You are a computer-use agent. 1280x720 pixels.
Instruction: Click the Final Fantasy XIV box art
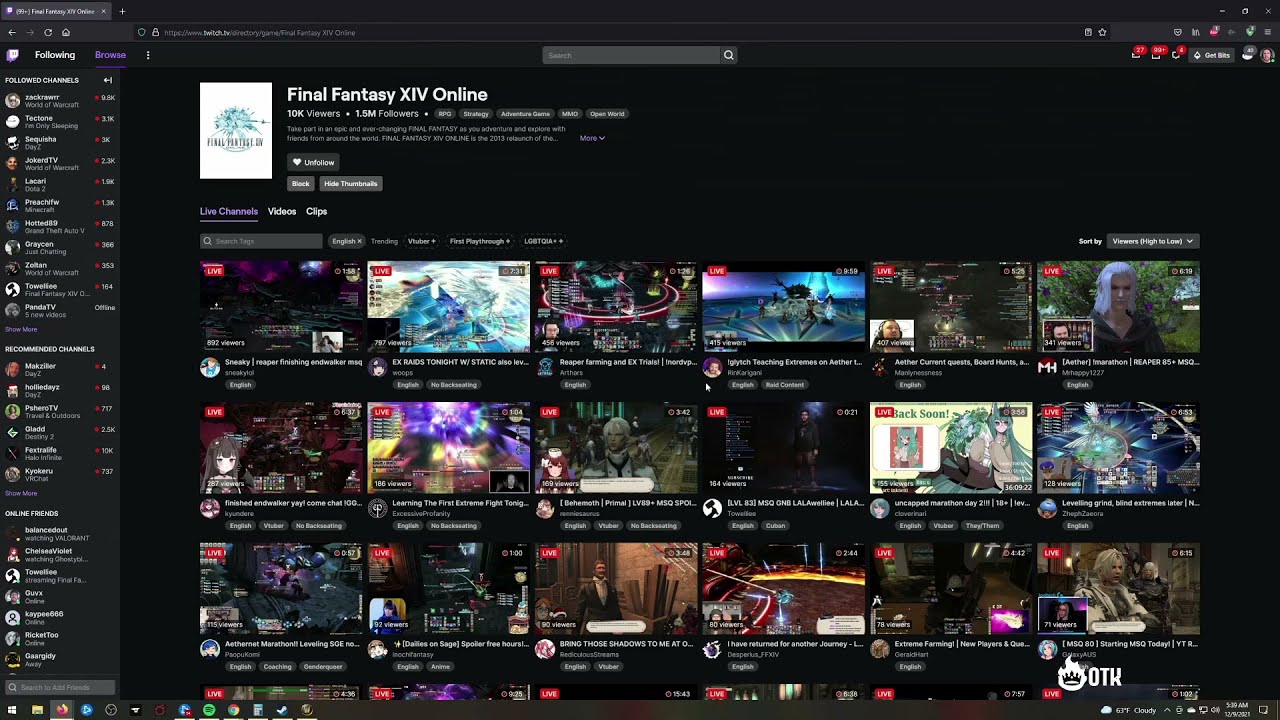click(x=236, y=131)
